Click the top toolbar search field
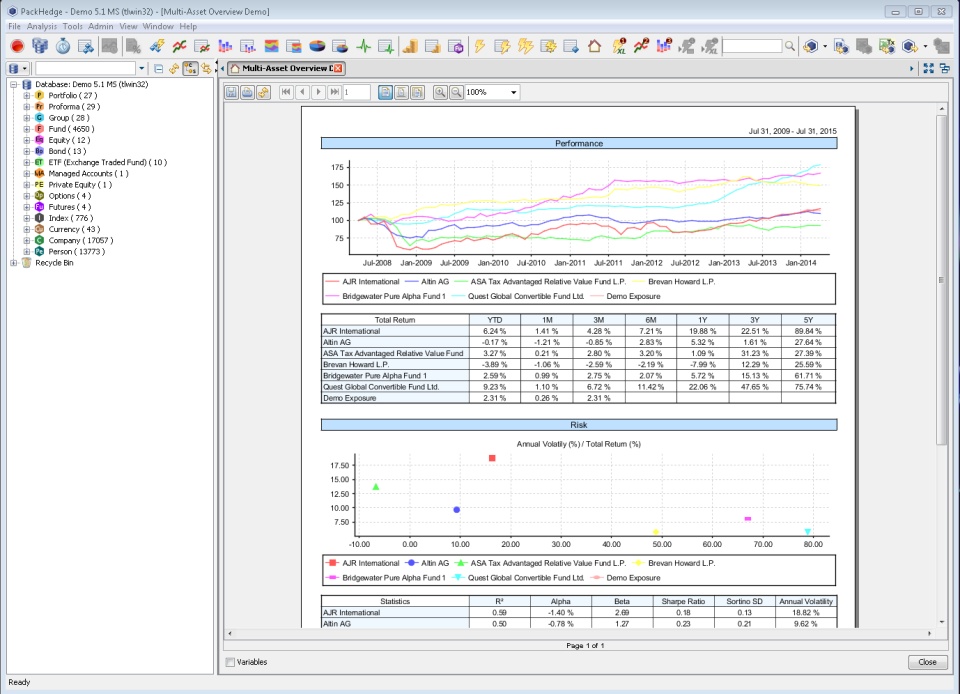The width and height of the screenshot is (960, 694). click(752, 46)
